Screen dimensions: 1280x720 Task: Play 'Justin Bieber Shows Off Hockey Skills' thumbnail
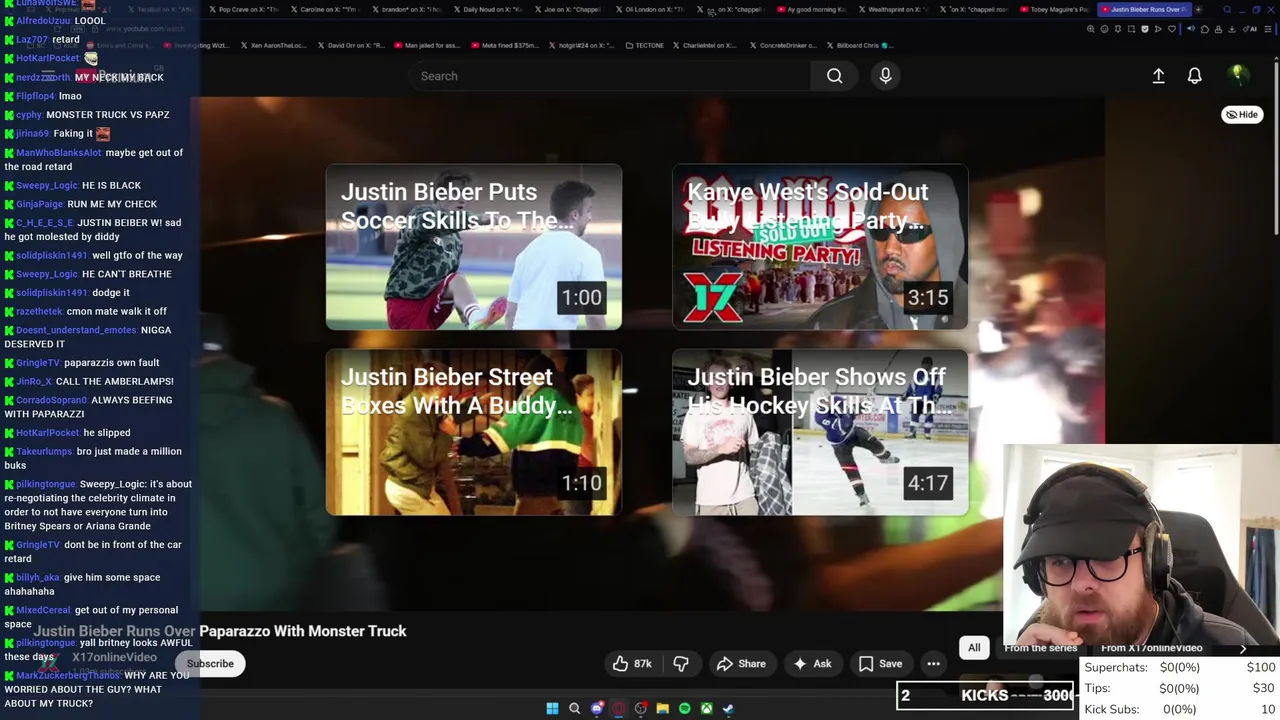coord(820,432)
